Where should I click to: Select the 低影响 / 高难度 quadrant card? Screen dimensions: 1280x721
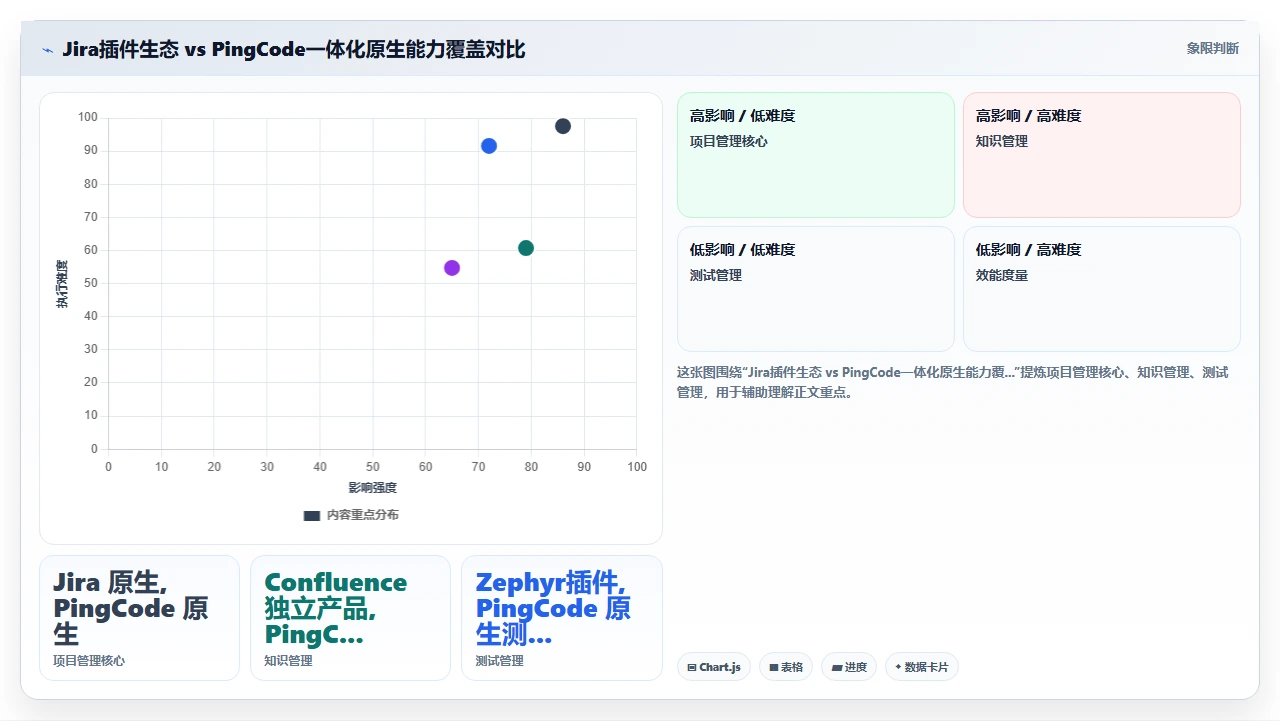pos(1102,289)
